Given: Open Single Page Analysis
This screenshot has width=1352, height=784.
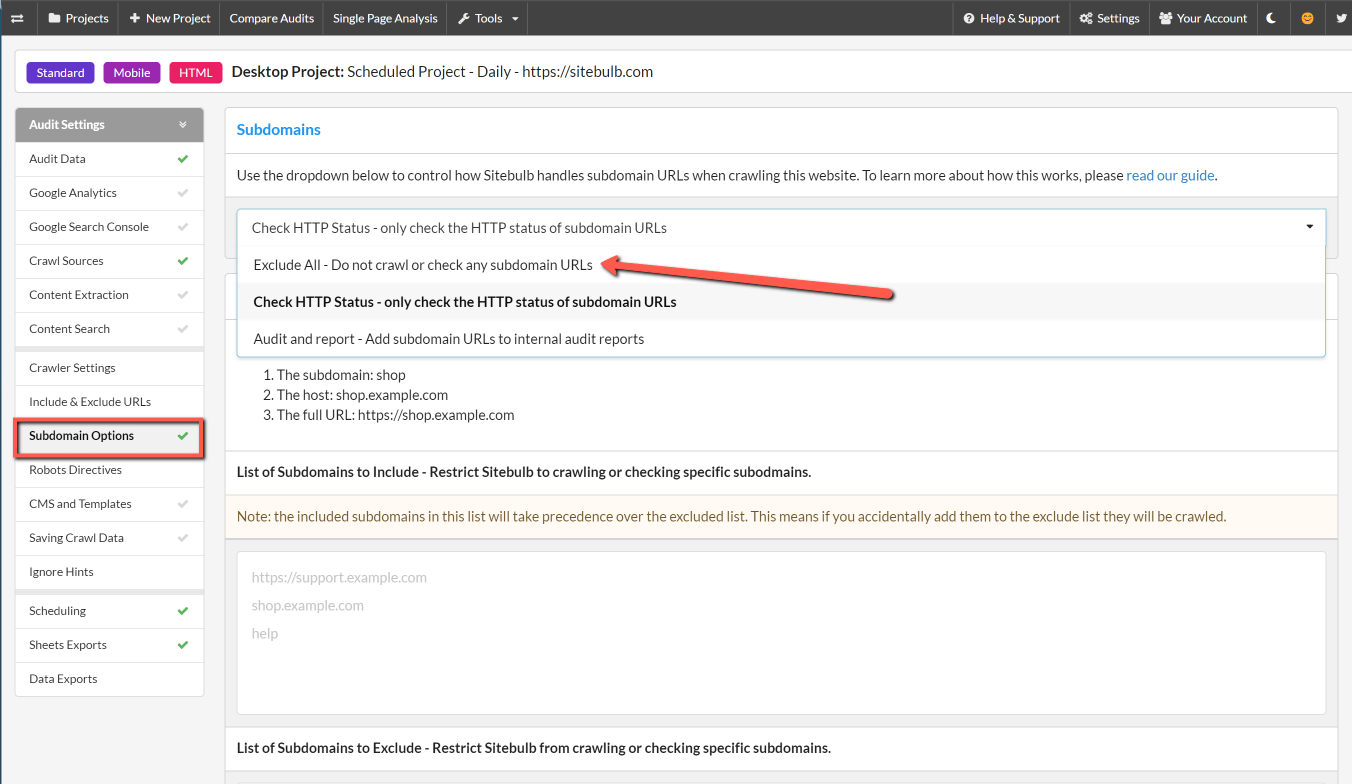Looking at the screenshot, I should click(385, 18).
